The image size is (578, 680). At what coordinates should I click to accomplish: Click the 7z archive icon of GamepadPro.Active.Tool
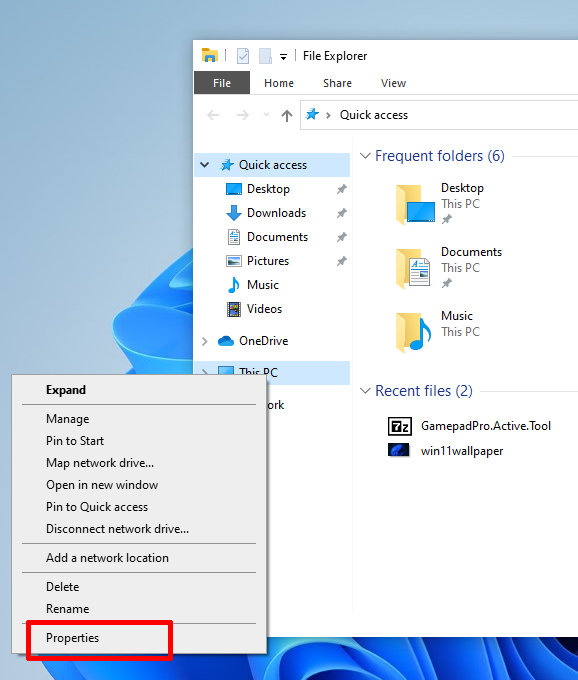point(399,426)
